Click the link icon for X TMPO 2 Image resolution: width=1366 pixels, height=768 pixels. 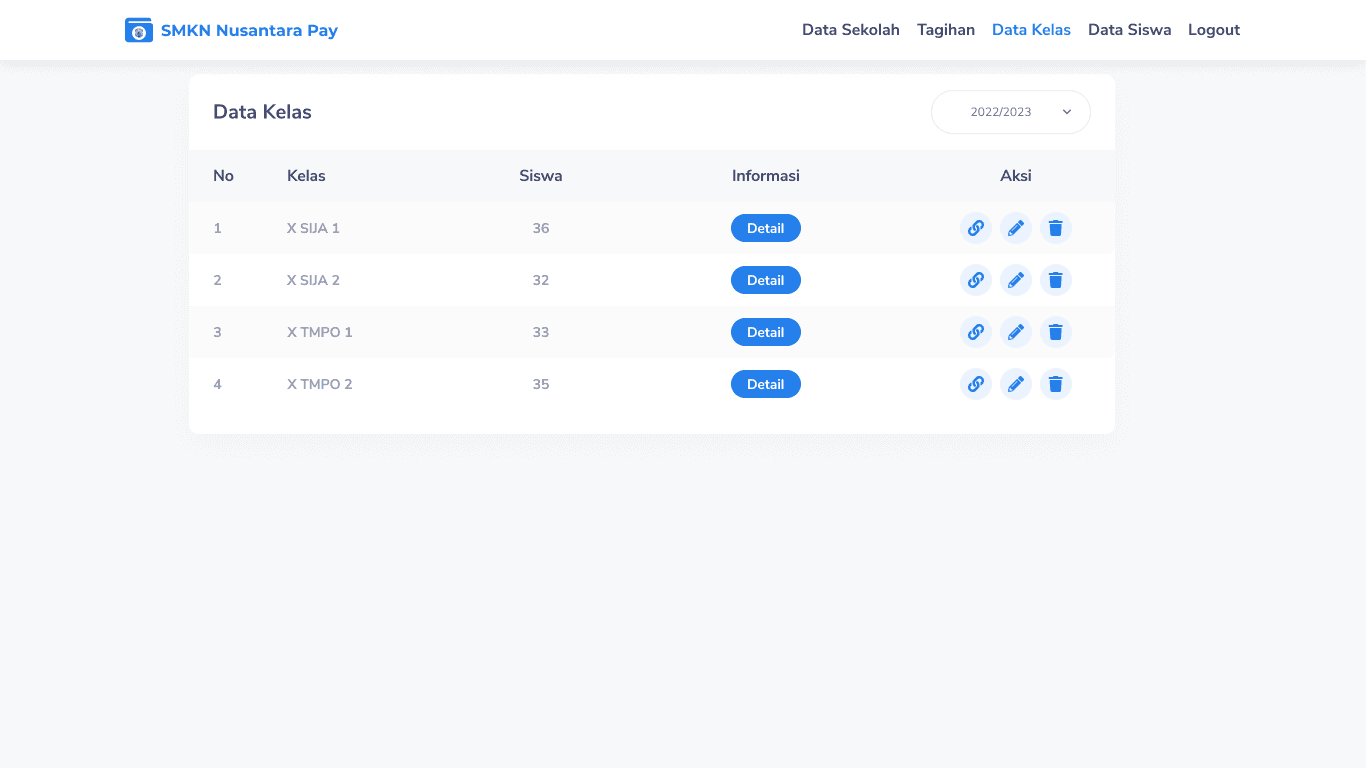[976, 384]
